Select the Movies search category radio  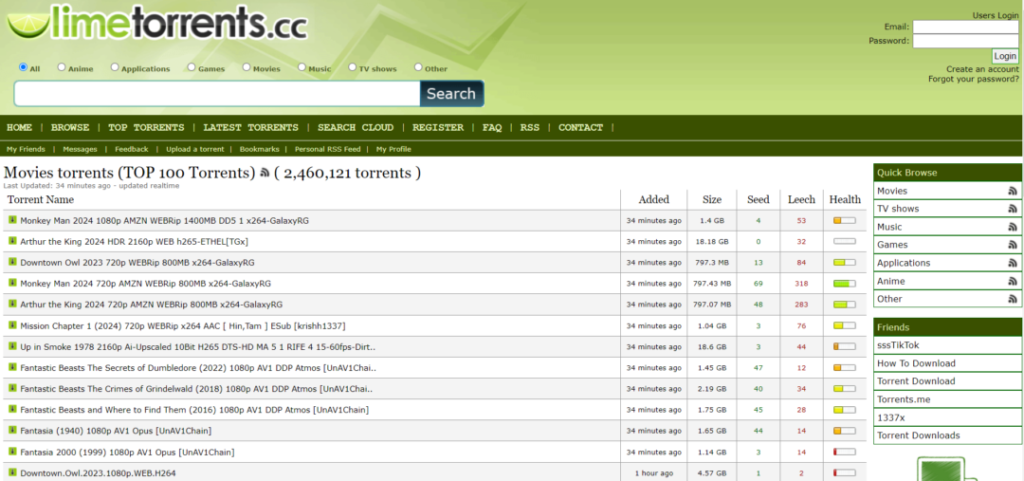point(246,67)
